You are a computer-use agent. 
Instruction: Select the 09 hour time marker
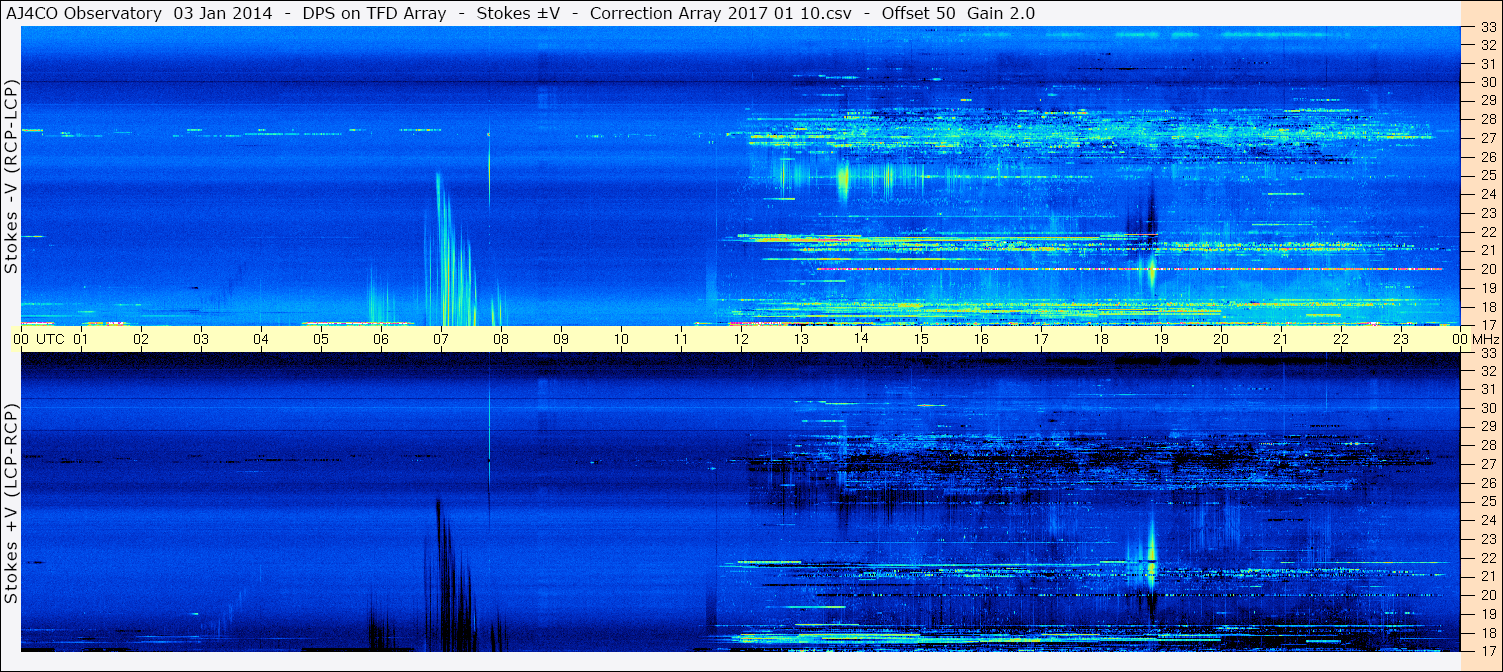click(x=561, y=339)
